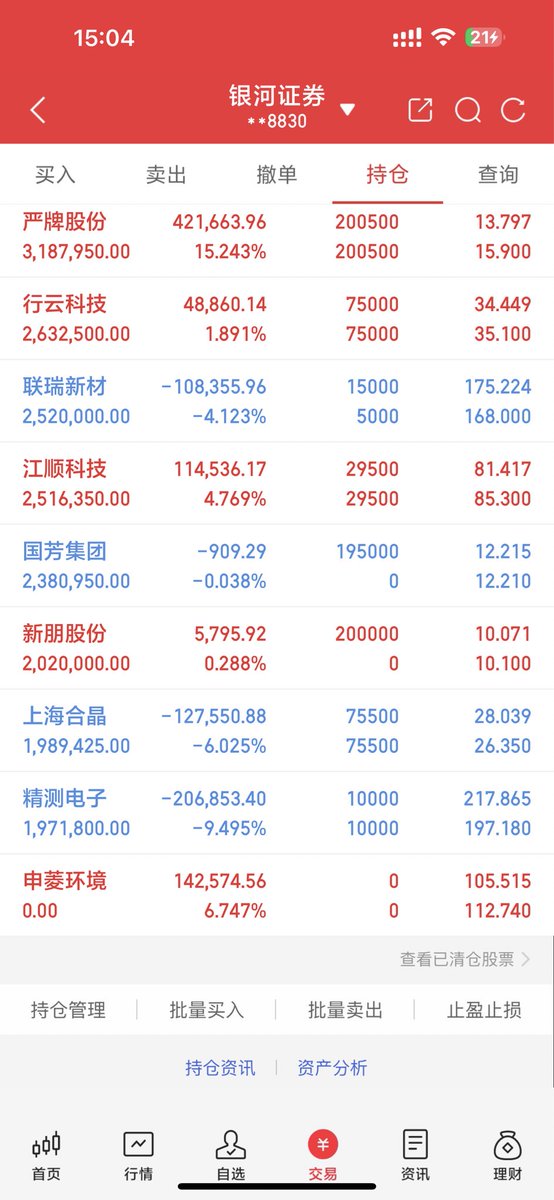This screenshot has width=554, height=1200.
Task: Tap the back arrow icon
Action: click(x=38, y=110)
